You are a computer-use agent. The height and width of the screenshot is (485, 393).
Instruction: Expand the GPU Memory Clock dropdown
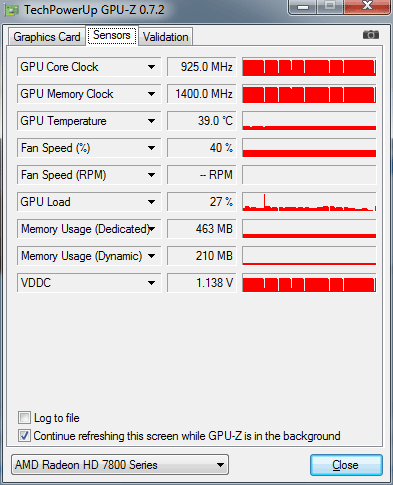pyautogui.click(x=152, y=94)
